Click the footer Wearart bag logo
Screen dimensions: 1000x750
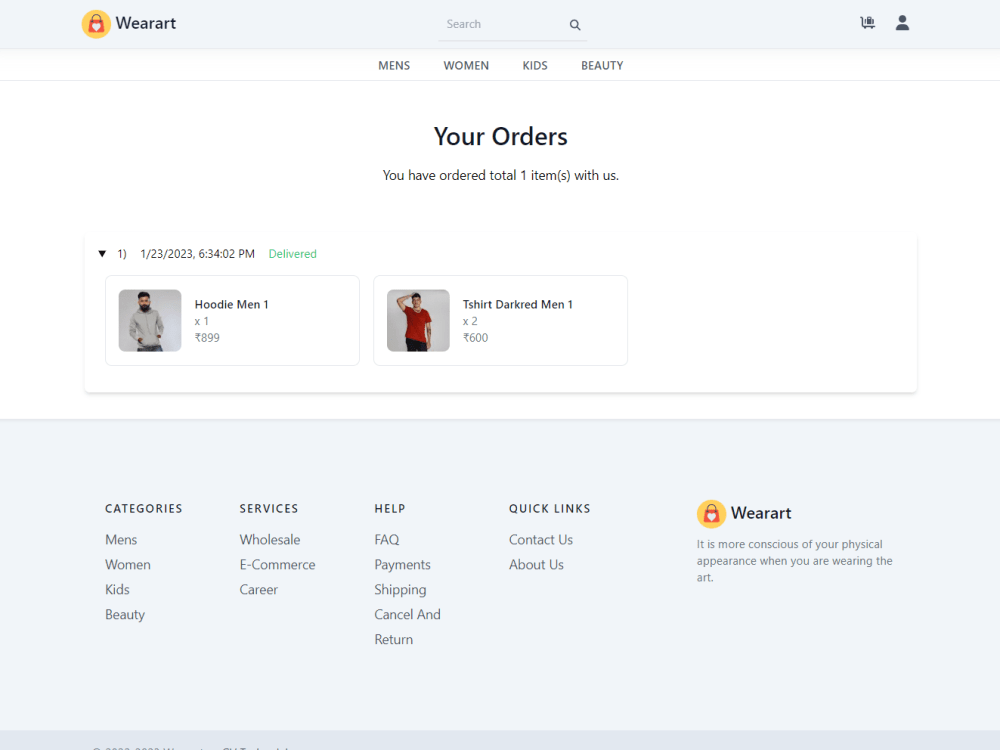[x=711, y=514]
